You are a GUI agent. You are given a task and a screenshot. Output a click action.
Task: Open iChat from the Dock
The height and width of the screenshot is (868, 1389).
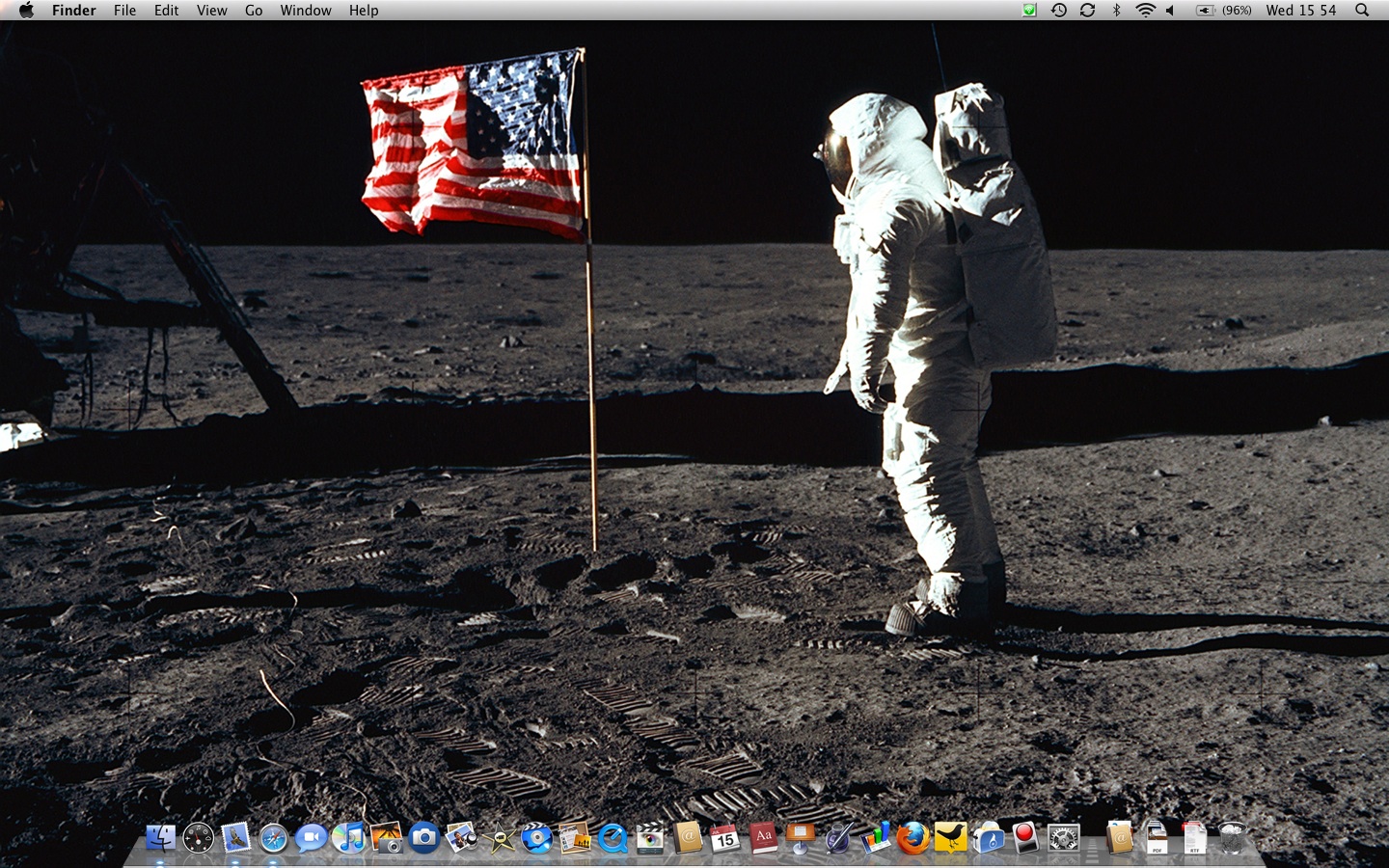311,837
